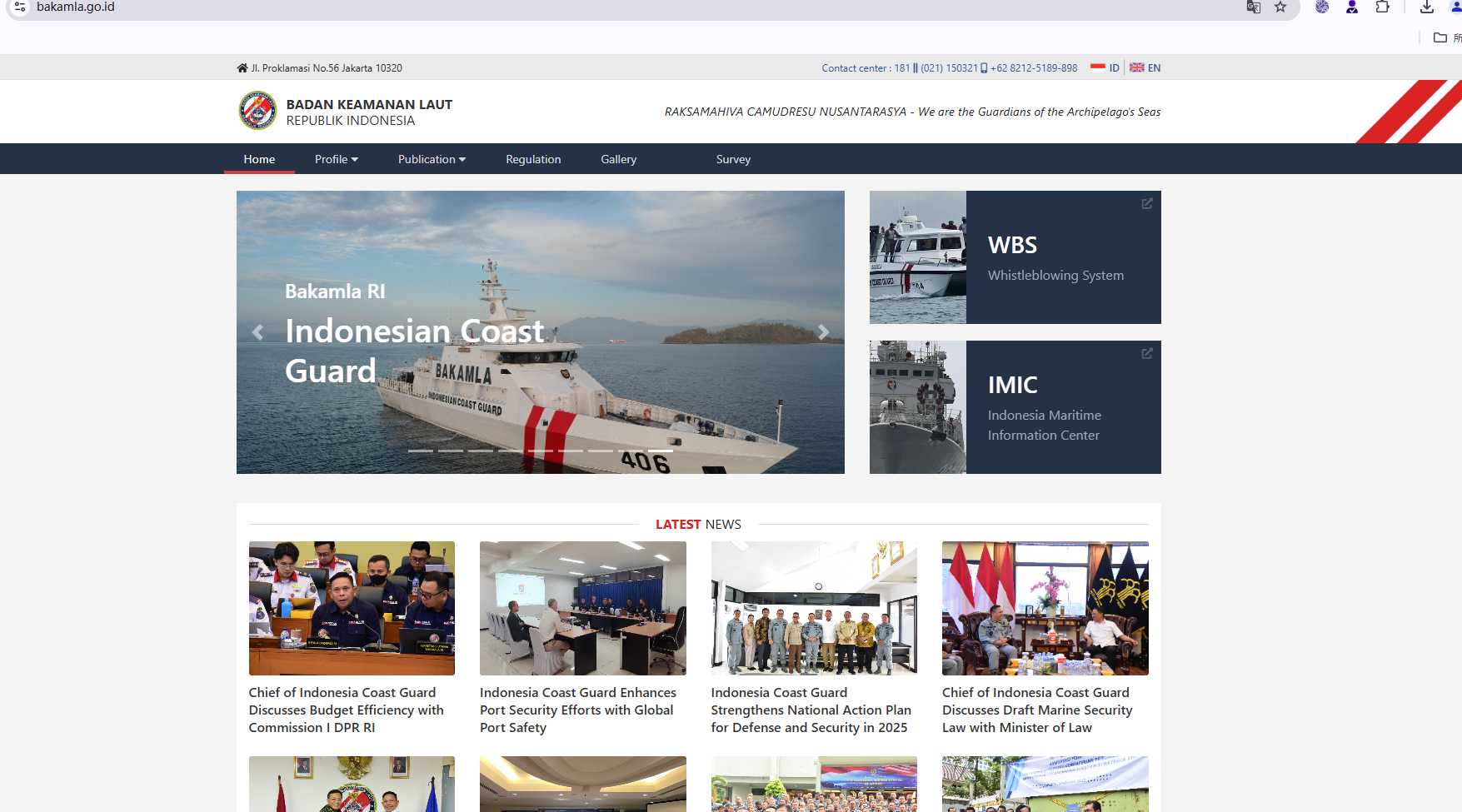This screenshot has width=1462, height=812.
Task: Switch site language to ID
Action: point(1114,68)
